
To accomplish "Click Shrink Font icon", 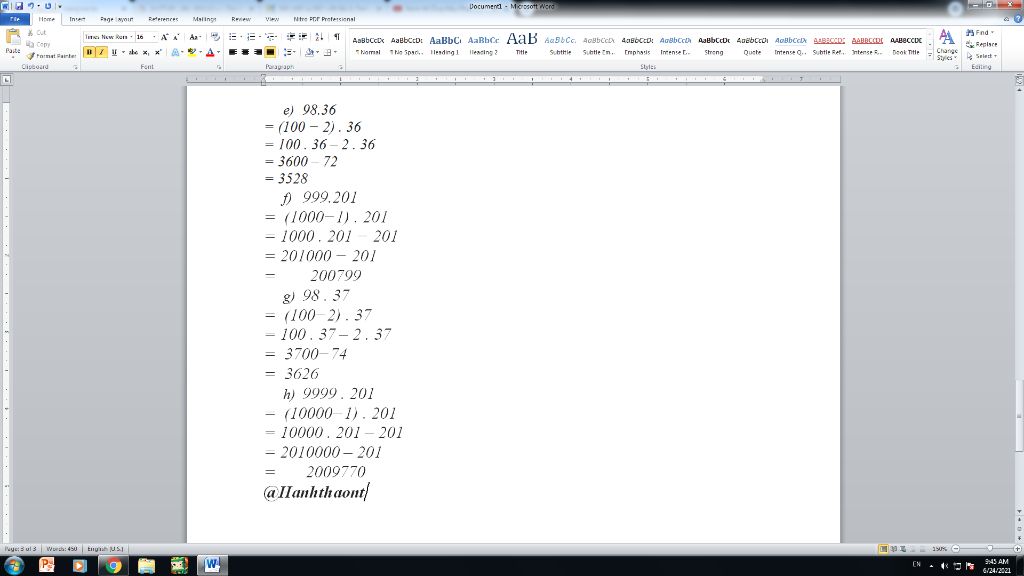I will tap(176, 37).
